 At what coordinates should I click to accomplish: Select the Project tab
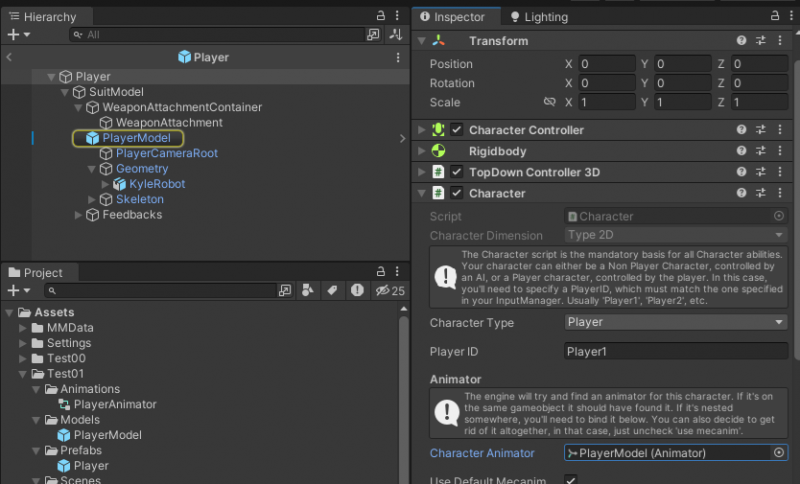point(36,273)
